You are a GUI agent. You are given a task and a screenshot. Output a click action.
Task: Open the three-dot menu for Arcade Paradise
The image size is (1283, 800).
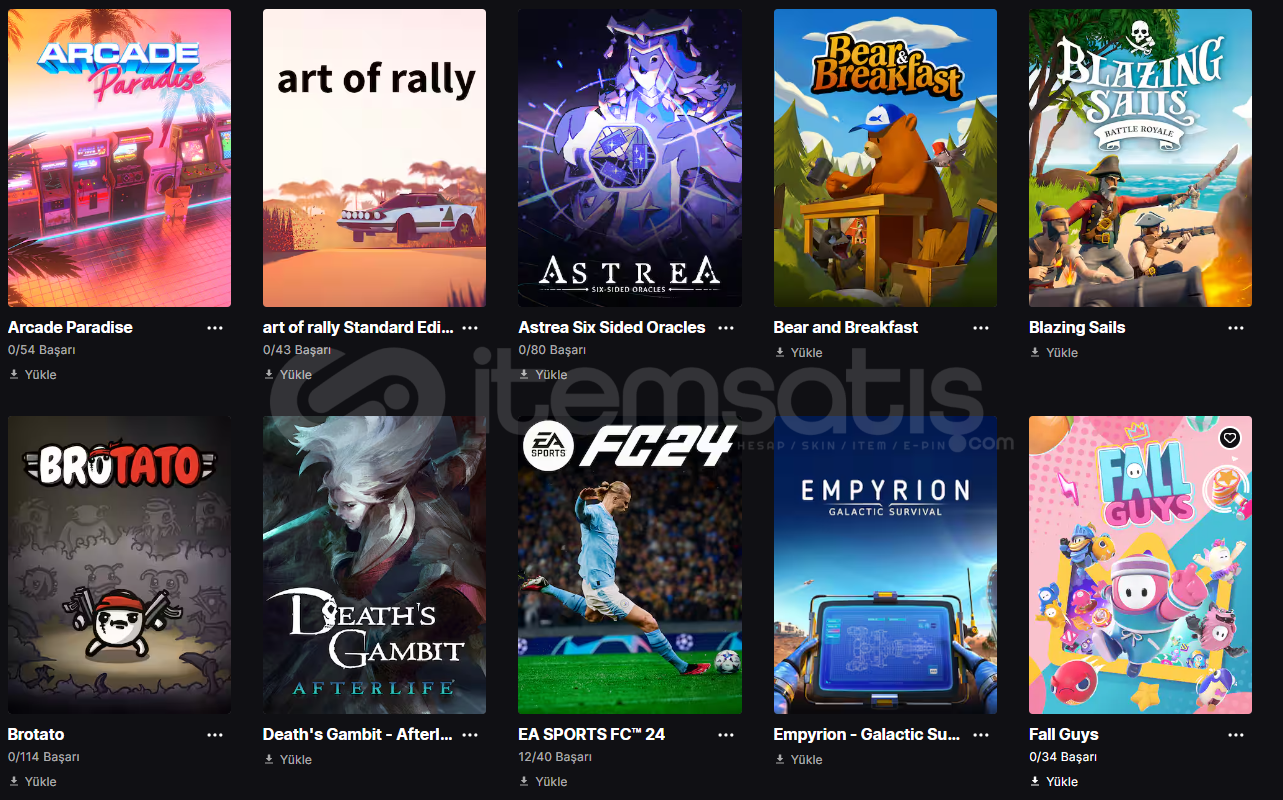click(215, 328)
